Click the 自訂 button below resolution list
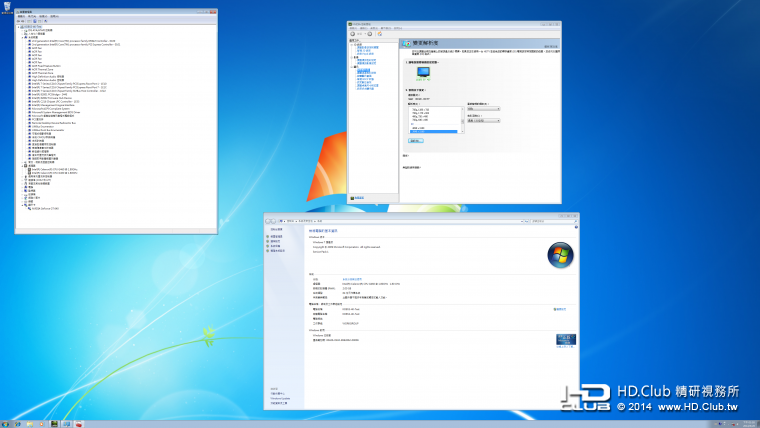 click(416, 141)
